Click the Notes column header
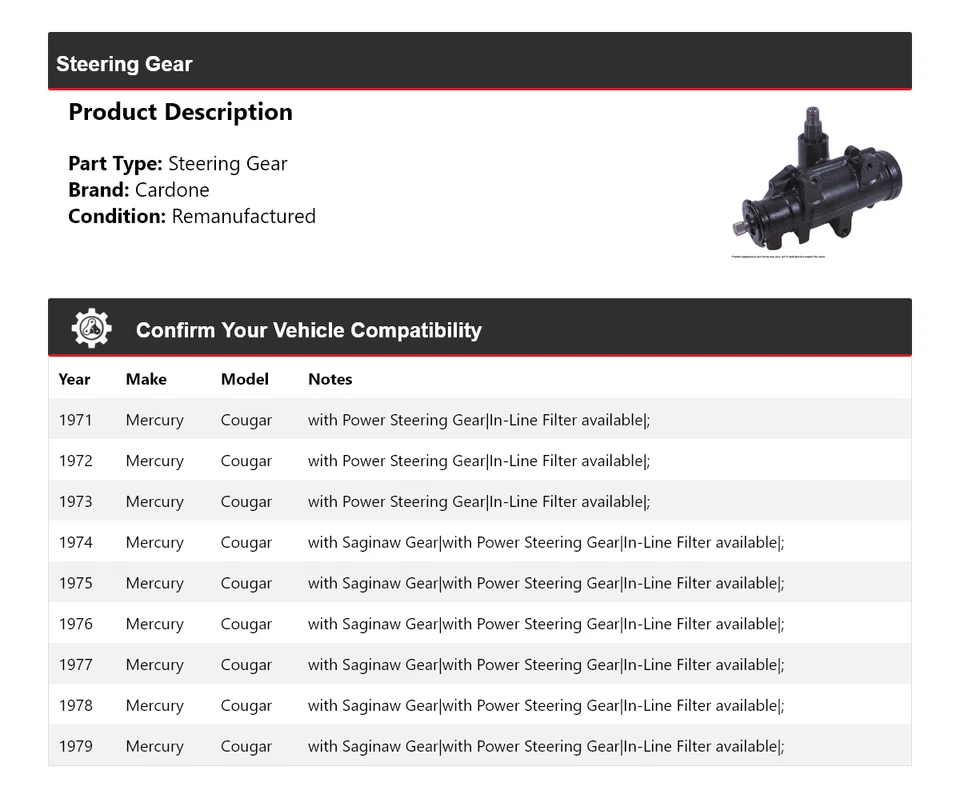Viewport: 960px width, 798px height. tap(330, 379)
